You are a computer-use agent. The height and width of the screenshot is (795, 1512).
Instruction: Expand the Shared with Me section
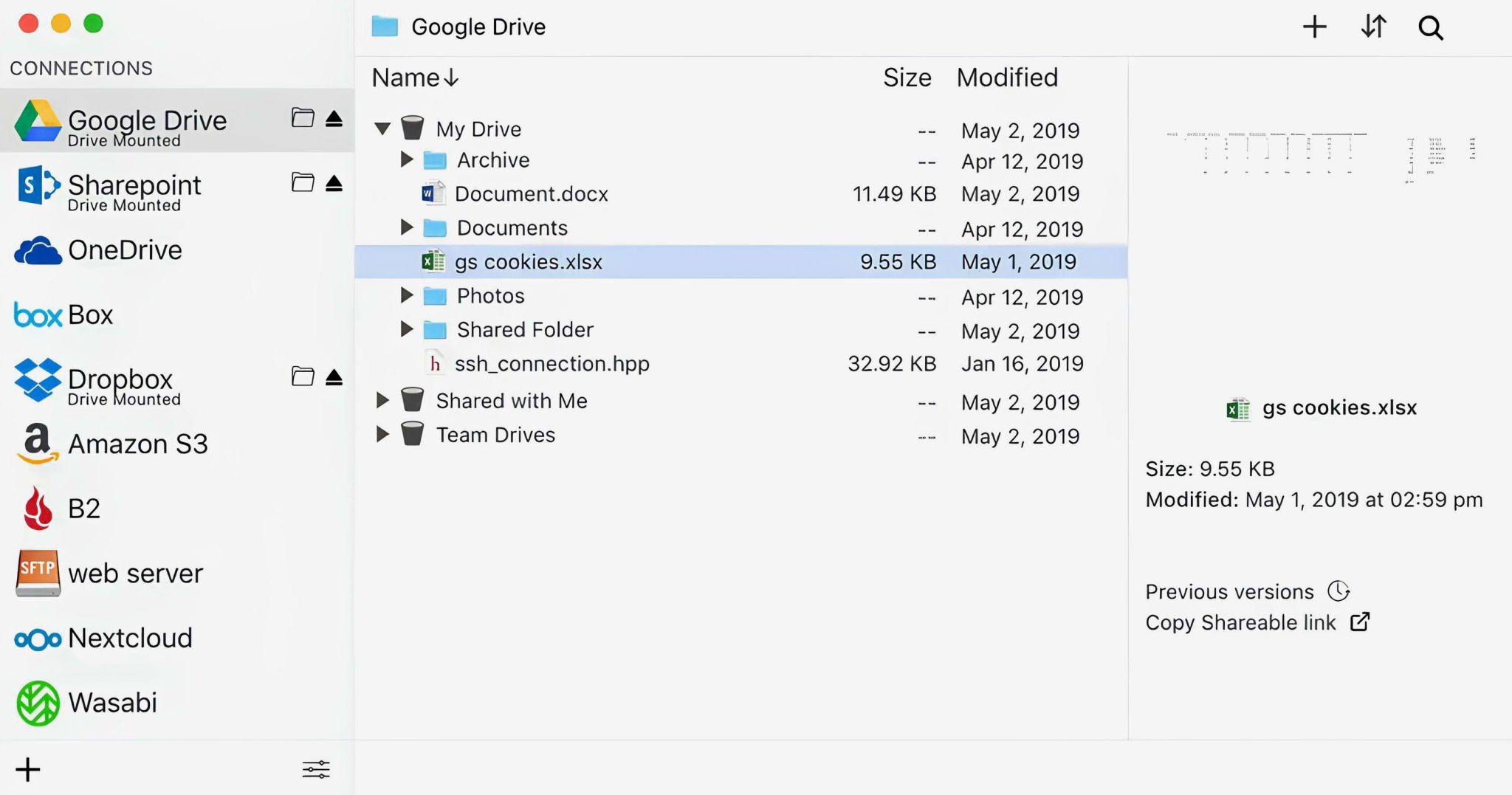point(383,400)
